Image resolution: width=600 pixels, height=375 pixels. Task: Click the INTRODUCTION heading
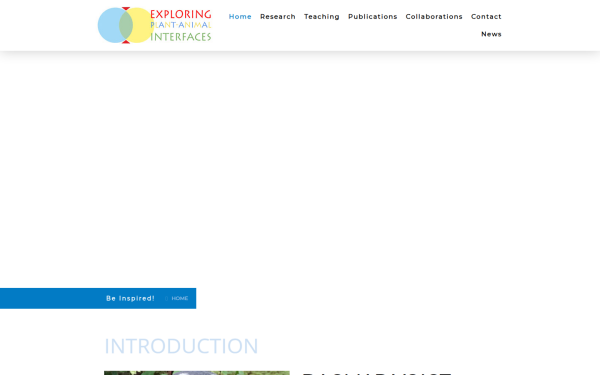pos(181,346)
